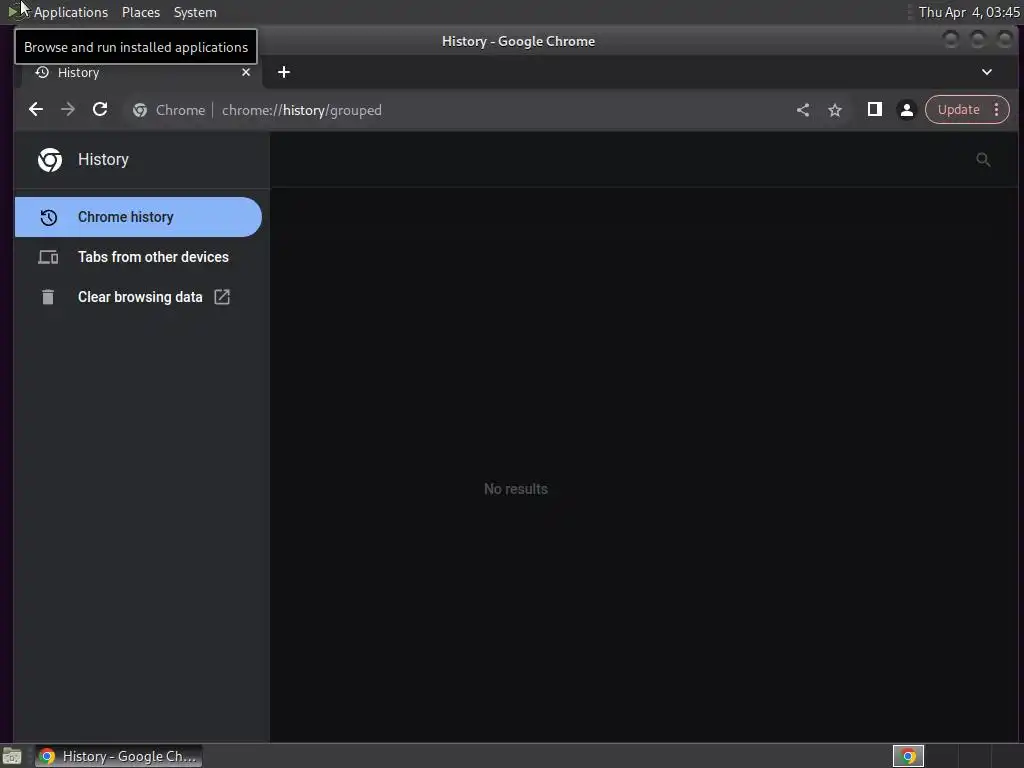Search history with magnifier icon
This screenshot has height=768, width=1024.
click(x=983, y=159)
